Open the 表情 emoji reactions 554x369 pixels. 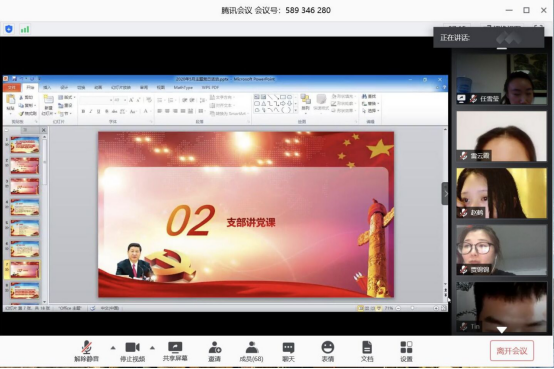(328, 351)
